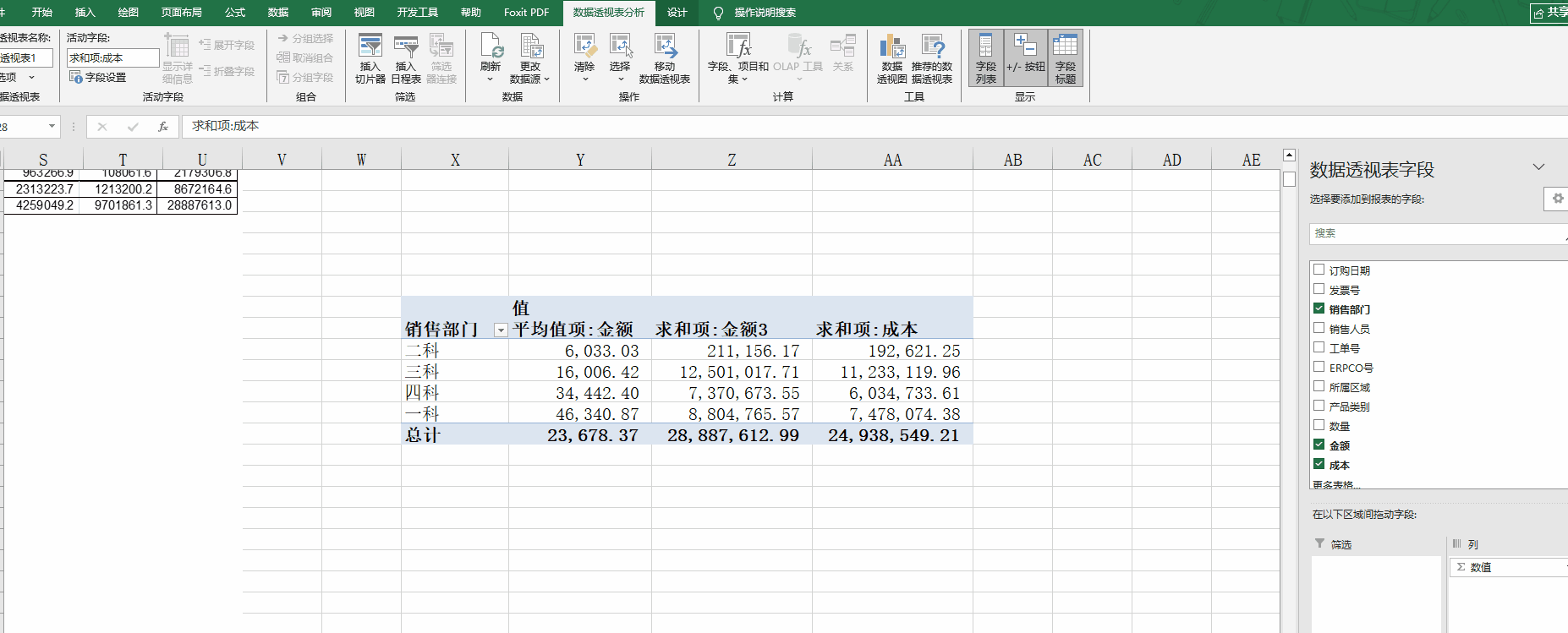Click the 更多表格 link
The image size is (1568, 633).
[1336, 485]
